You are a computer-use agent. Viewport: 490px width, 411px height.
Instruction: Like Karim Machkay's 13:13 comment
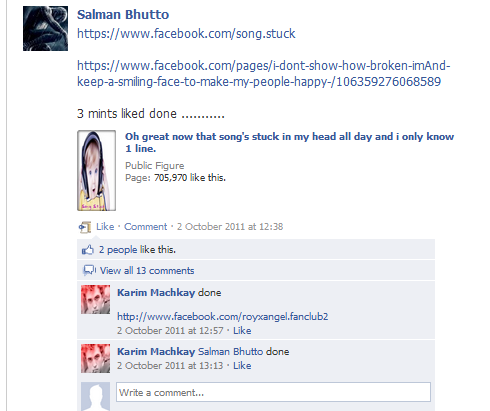pos(242,366)
